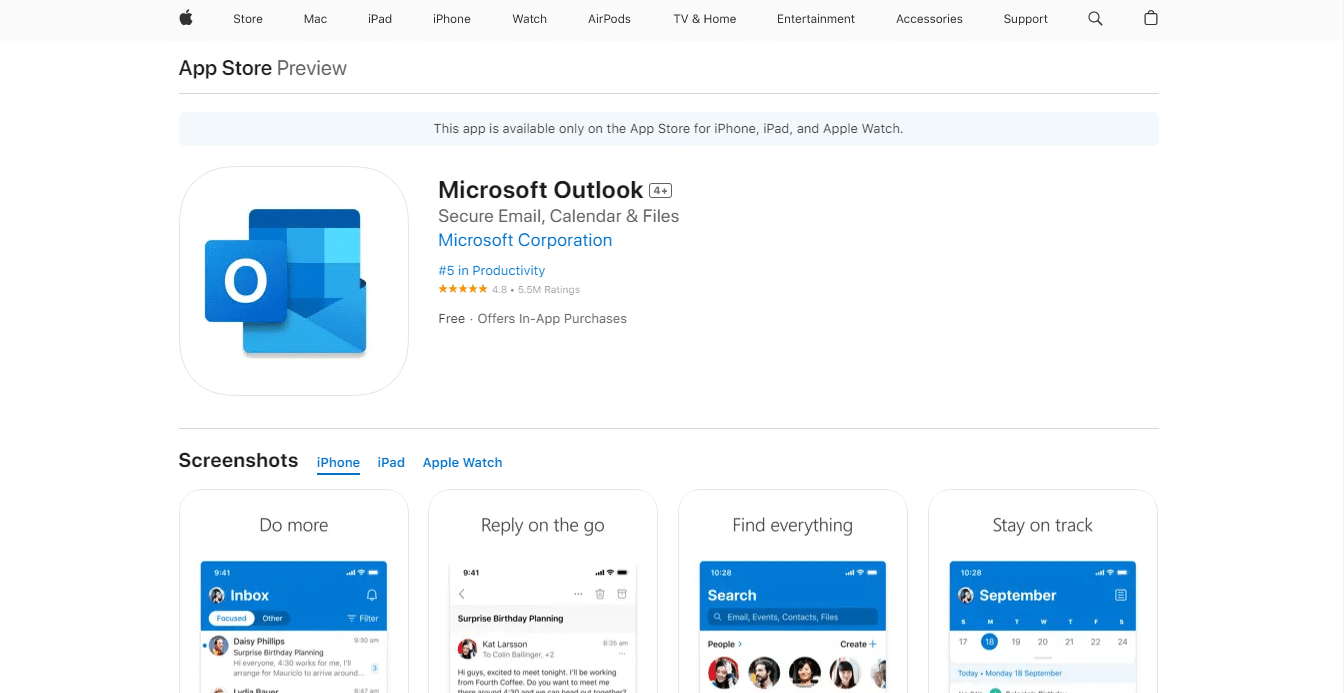Open the Store menu item

pos(248,19)
